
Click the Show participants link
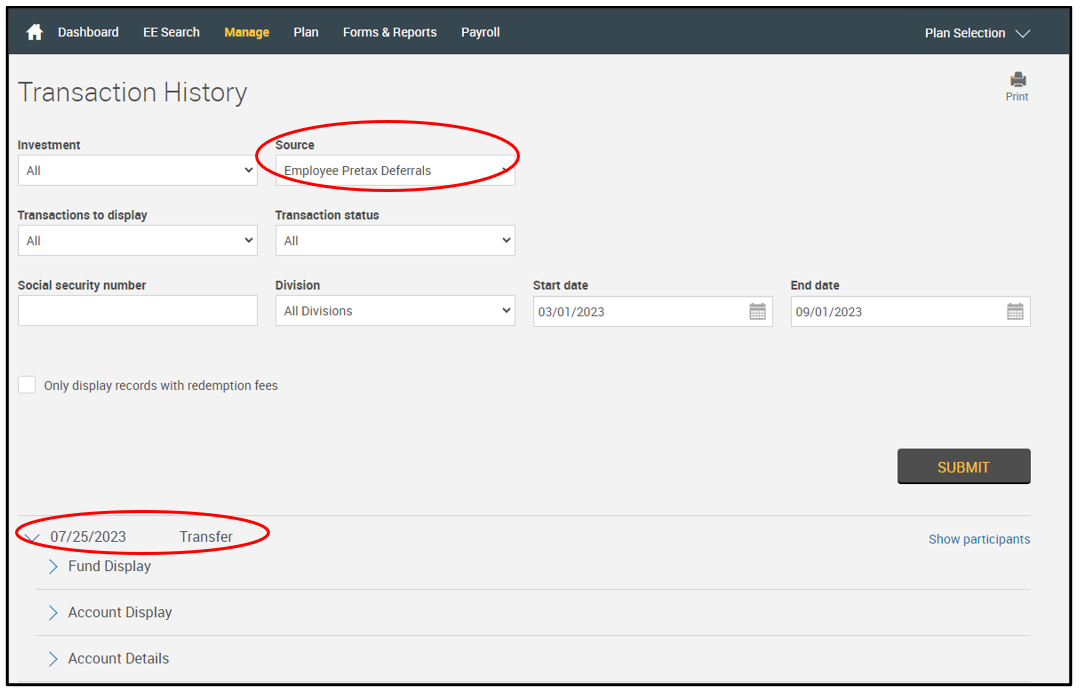click(x=978, y=539)
